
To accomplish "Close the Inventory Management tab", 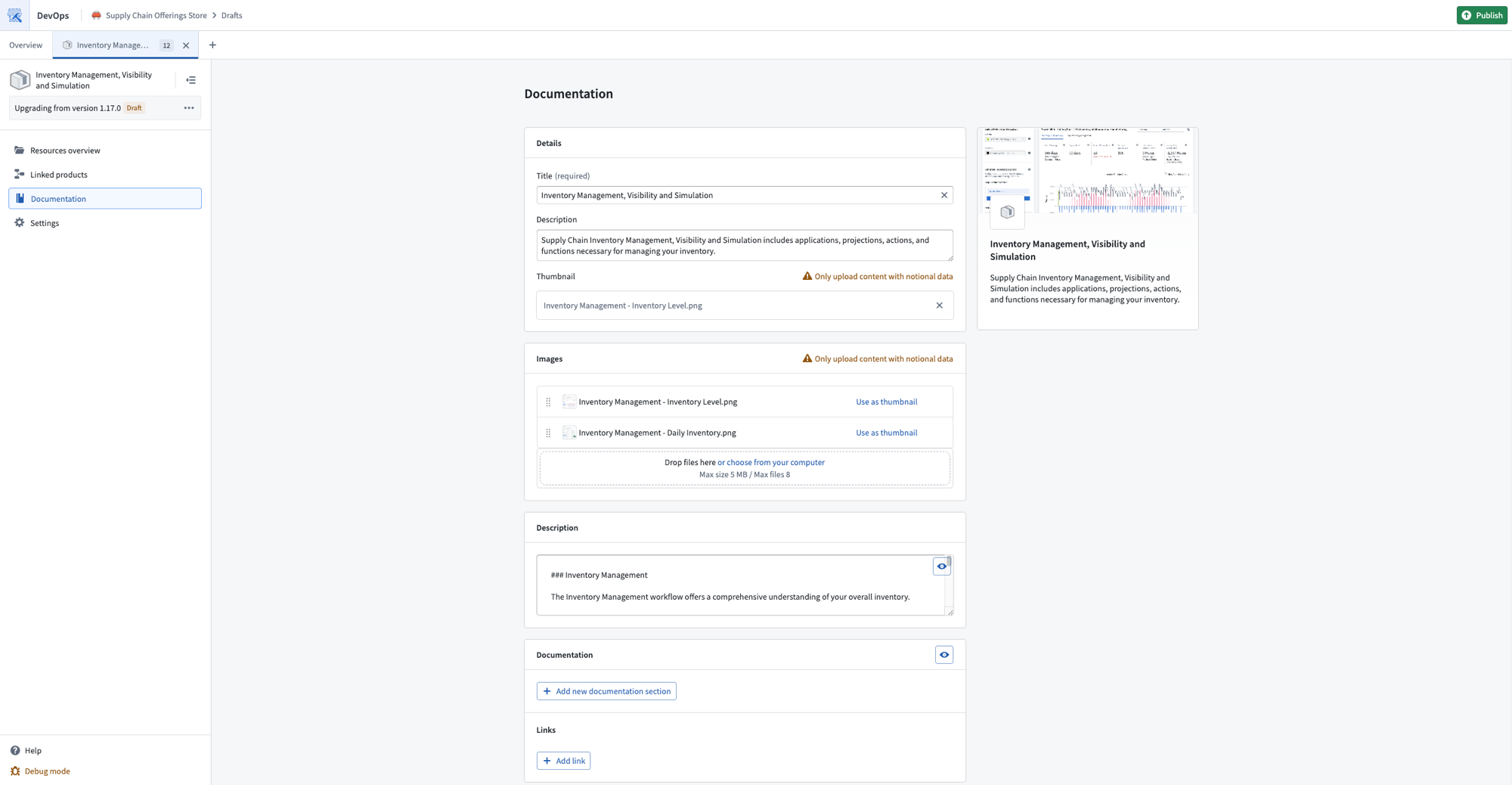I will 186,45.
